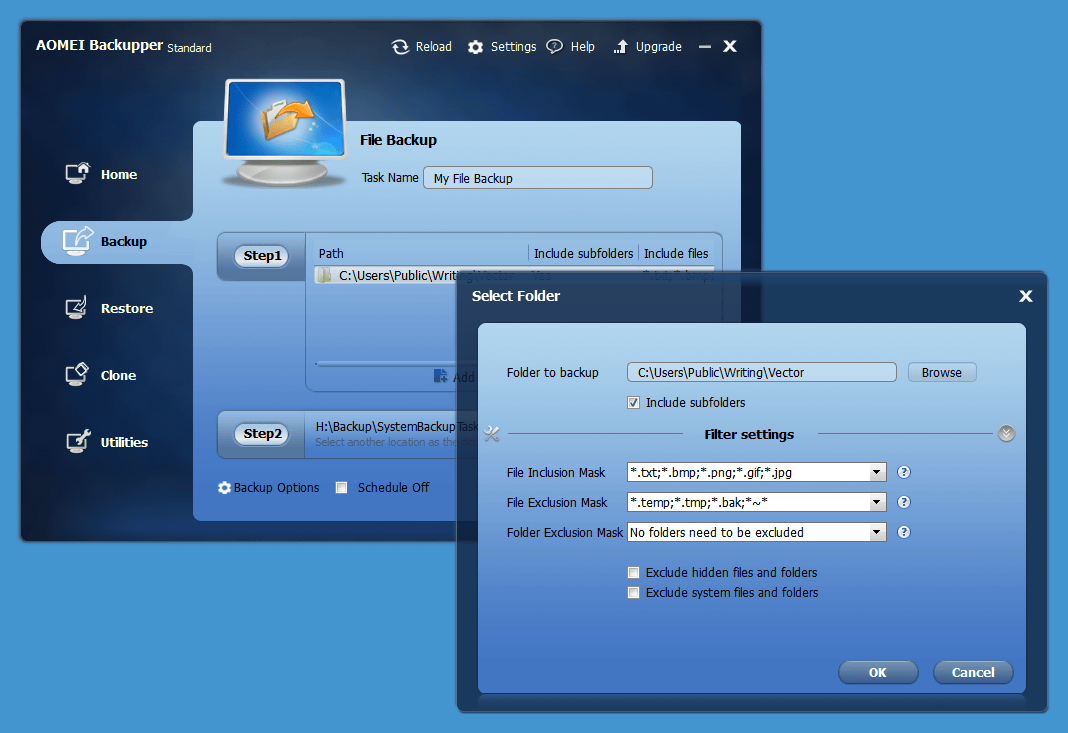Open the Folder Exclusion Mask dropdown arrow
Viewport: 1068px width, 733px height.
pos(877,532)
